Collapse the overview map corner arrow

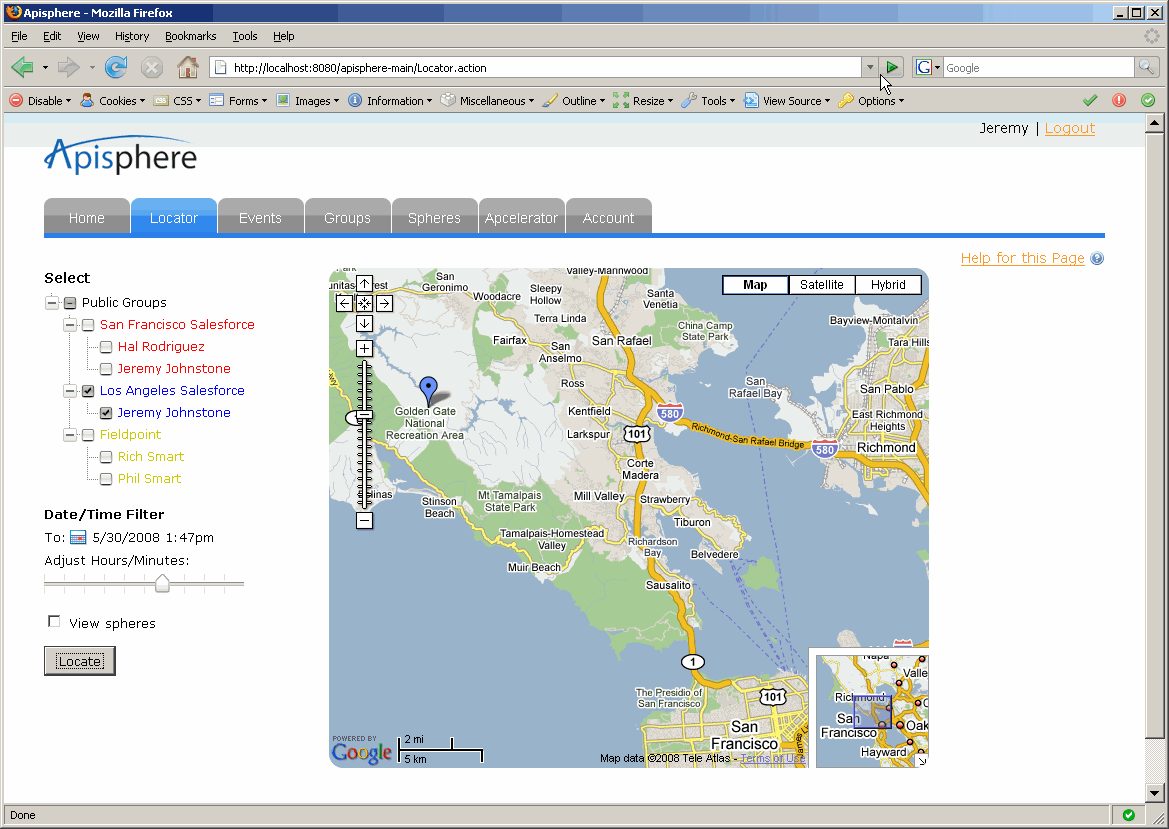point(922,761)
